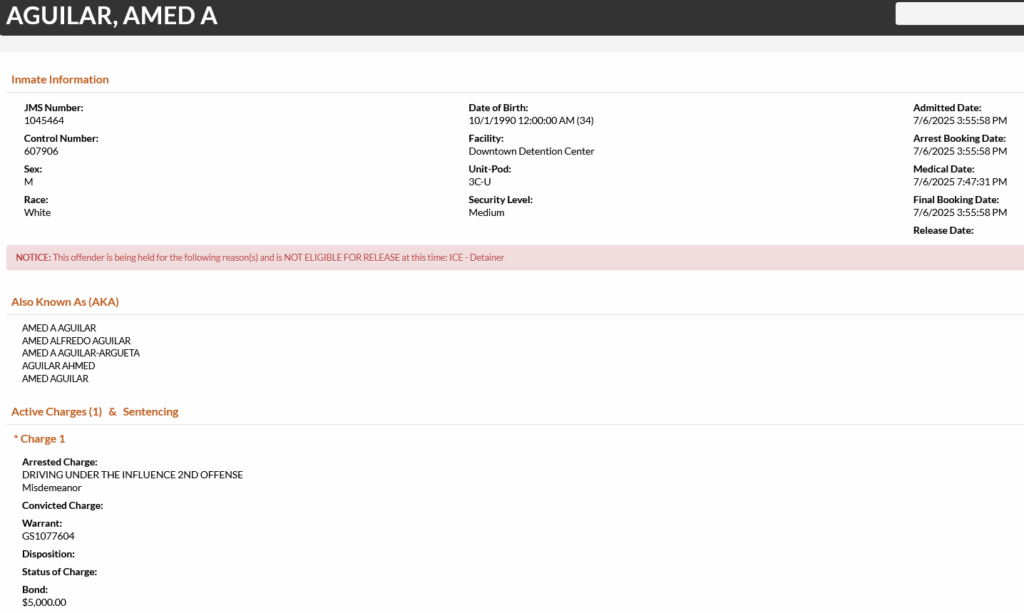Select alias AMED ALFREDO AGUILAR
The height and width of the screenshot is (613, 1024).
click(x=76, y=341)
